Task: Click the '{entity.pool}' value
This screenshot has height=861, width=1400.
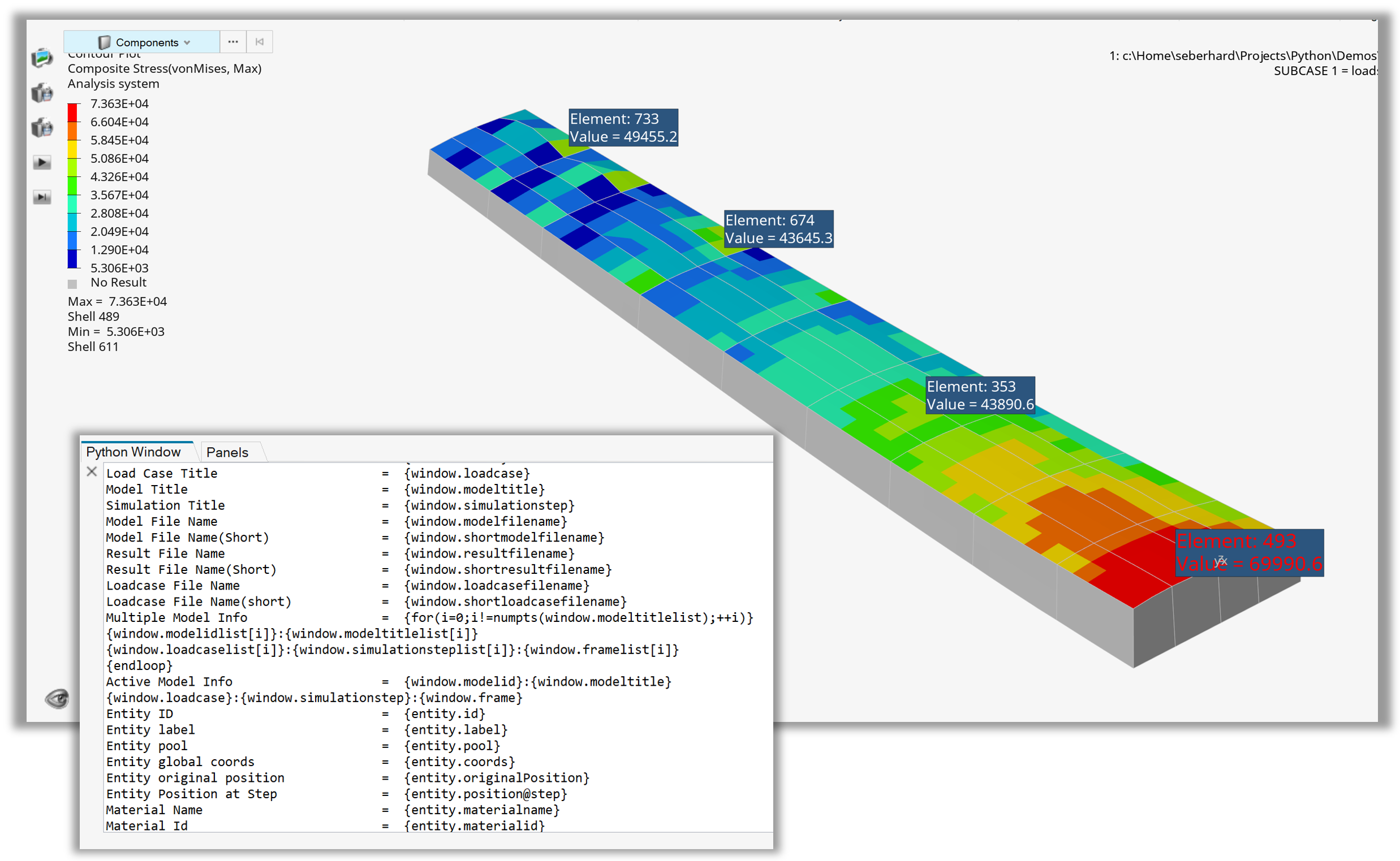Action: click(452, 746)
